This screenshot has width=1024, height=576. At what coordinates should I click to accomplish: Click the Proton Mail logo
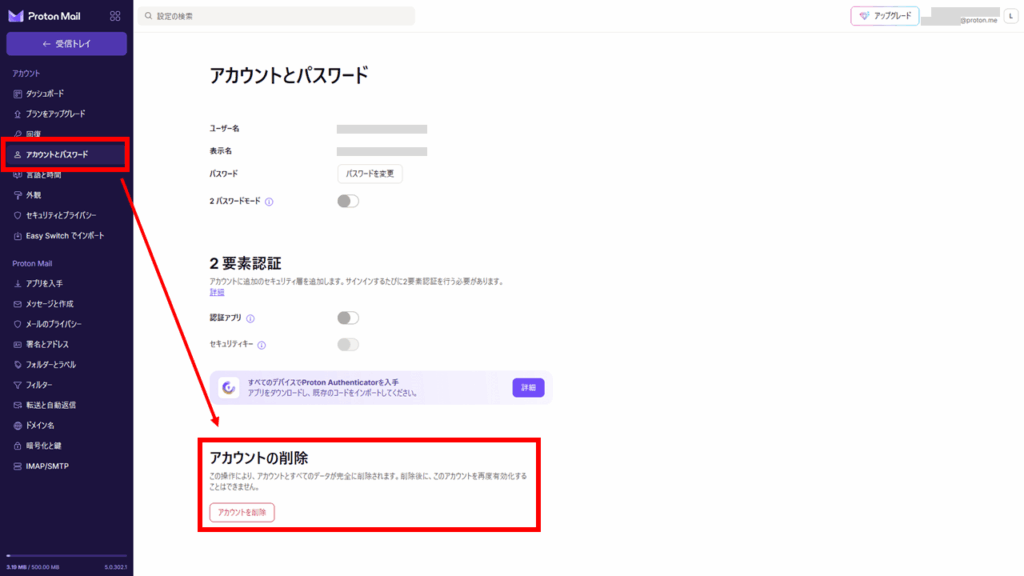click(x=38, y=16)
